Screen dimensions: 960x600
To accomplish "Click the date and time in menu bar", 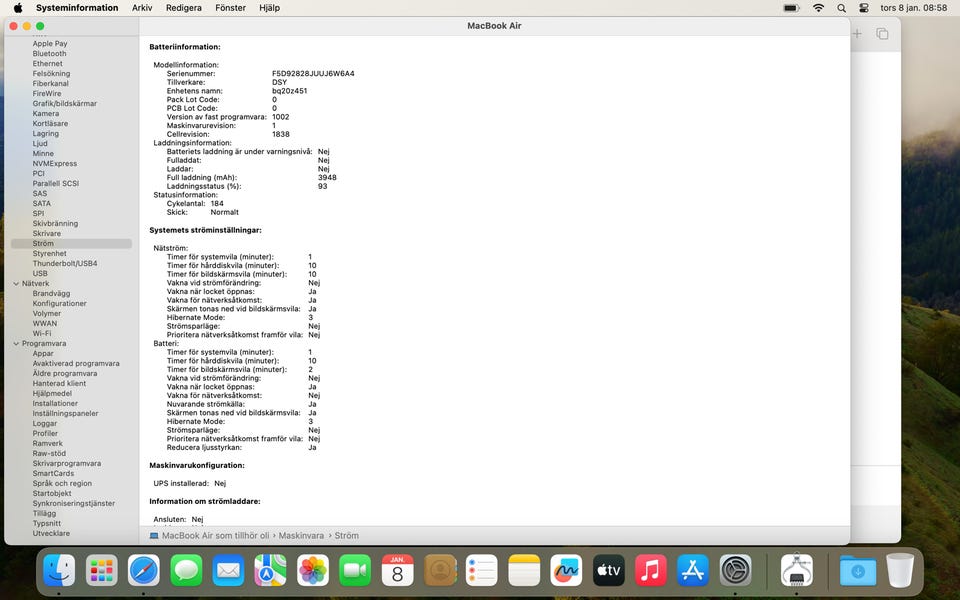I will coord(913,8).
